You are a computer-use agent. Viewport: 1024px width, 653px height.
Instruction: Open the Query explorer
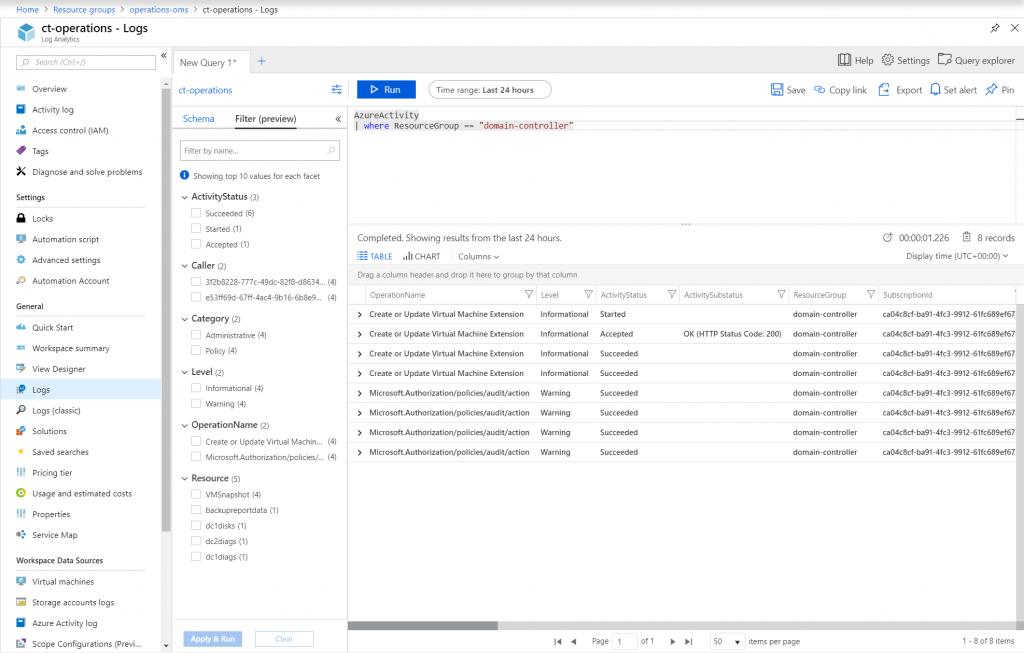point(976,60)
